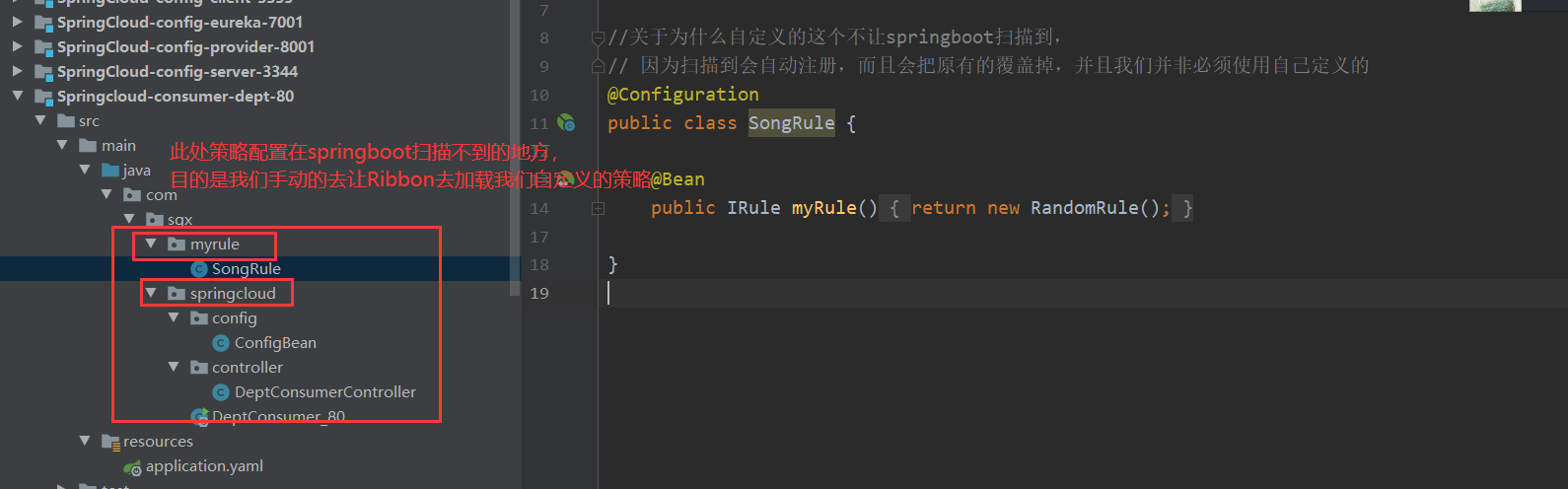Image resolution: width=1568 pixels, height=489 pixels.
Task: Click the IRule return type
Action: [x=753, y=208]
